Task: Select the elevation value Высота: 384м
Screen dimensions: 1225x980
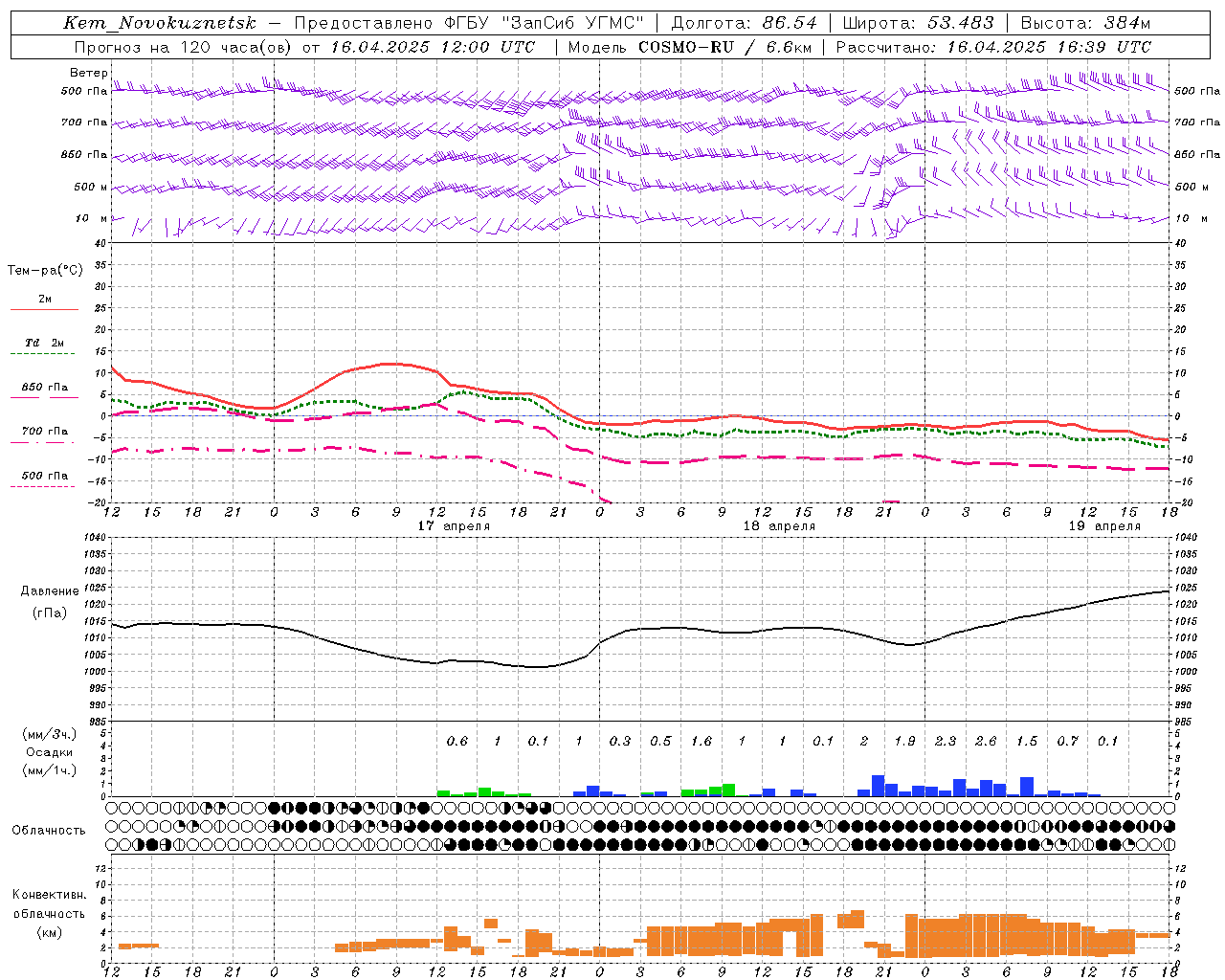Action: 1085,23
